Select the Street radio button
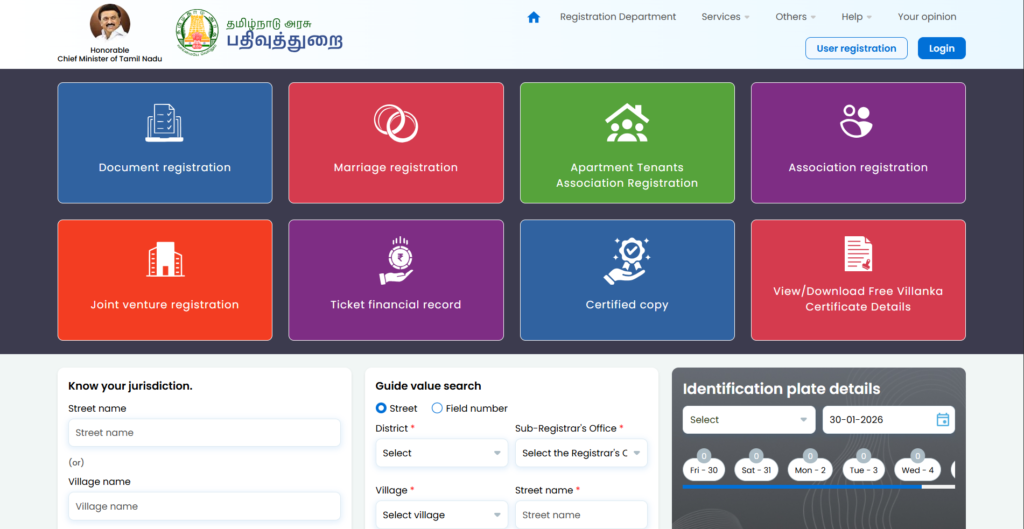Screen dimensions: 1024x529 point(381,408)
